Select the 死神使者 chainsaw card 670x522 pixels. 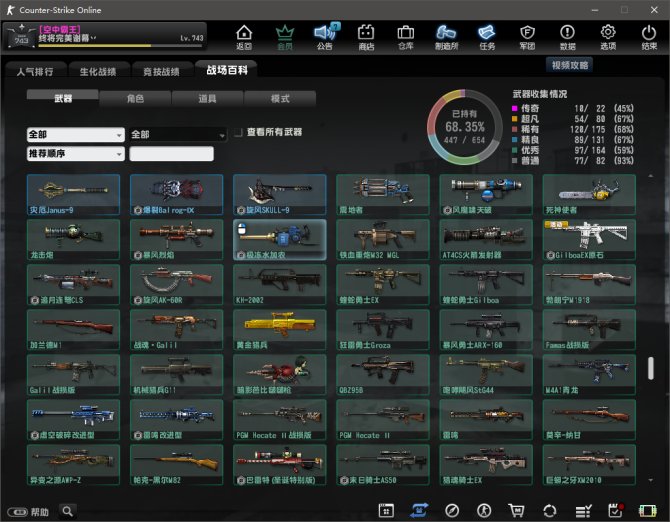(589, 194)
